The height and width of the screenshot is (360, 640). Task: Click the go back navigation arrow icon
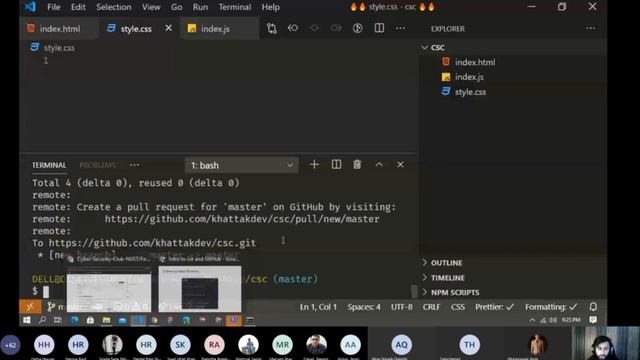click(x=293, y=28)
